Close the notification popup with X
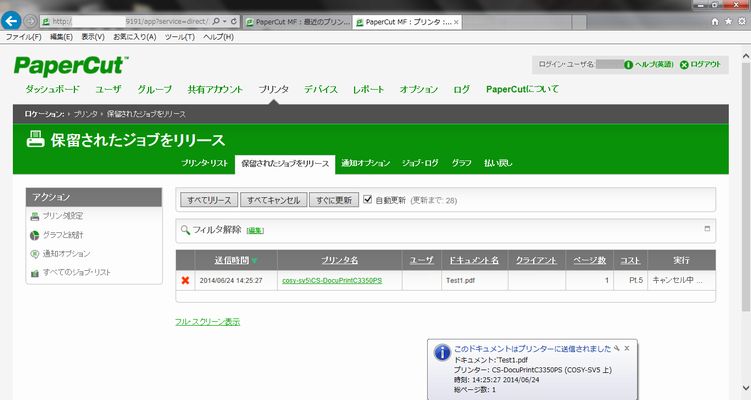 (627, 348)
